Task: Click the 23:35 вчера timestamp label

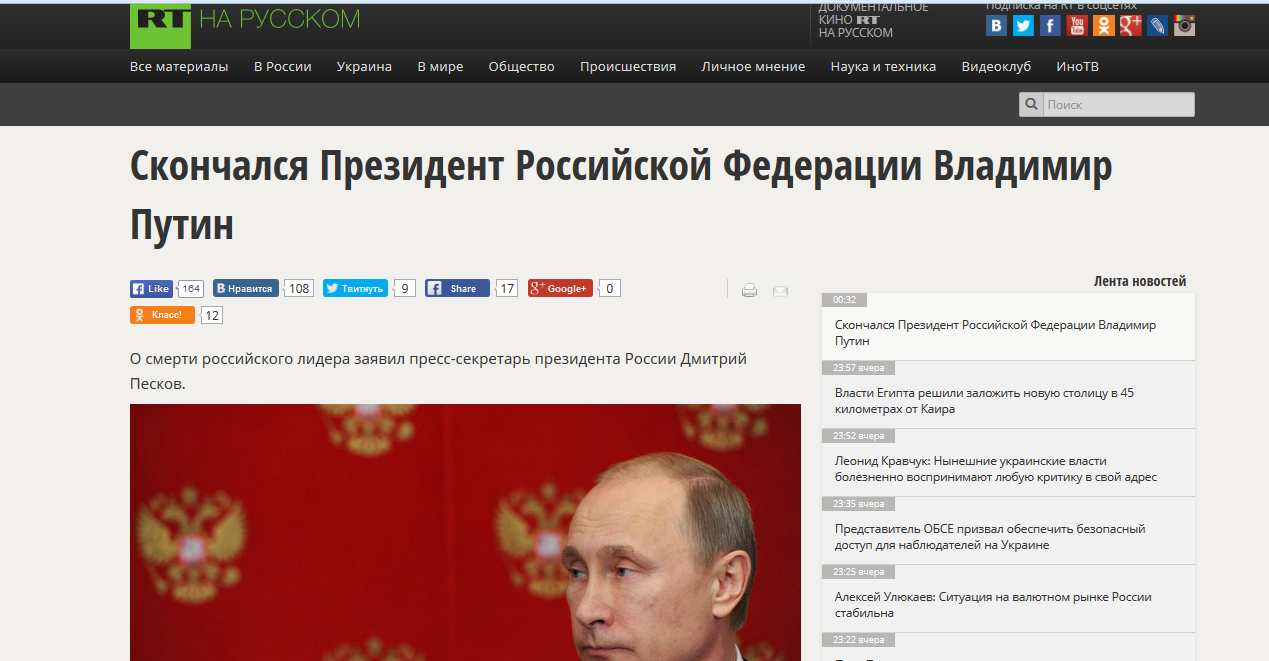Action: 858,504
